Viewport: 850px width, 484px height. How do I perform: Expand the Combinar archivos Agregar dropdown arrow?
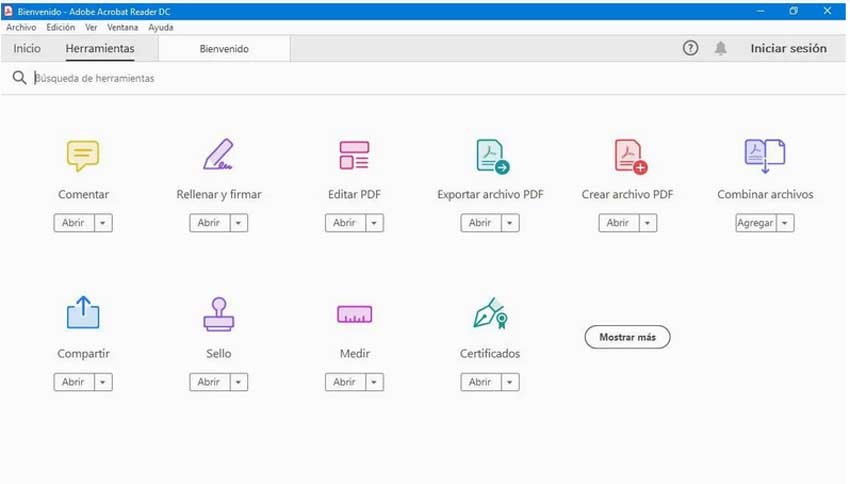coord(785,223)
